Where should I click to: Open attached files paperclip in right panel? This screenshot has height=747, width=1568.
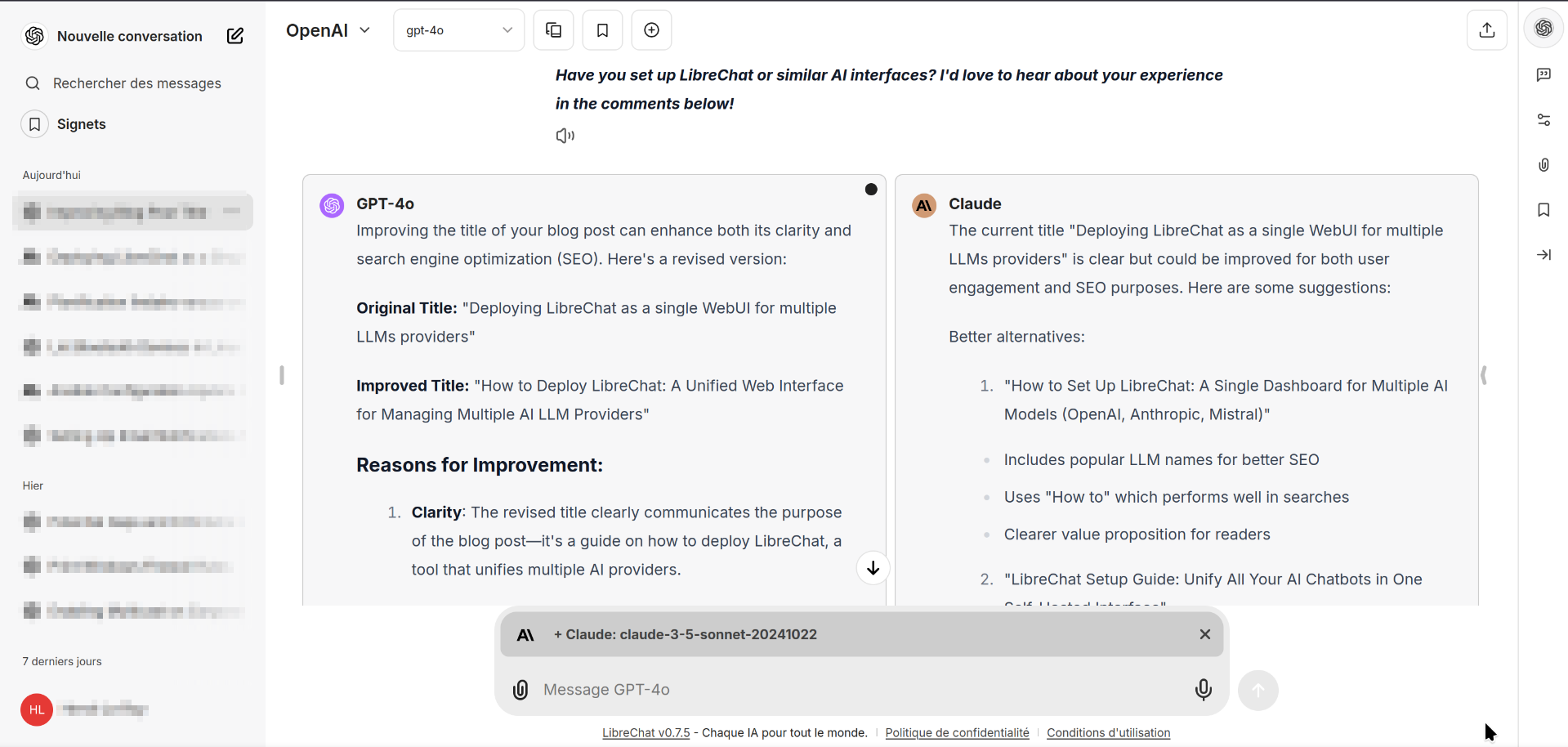pos(1543,165)
